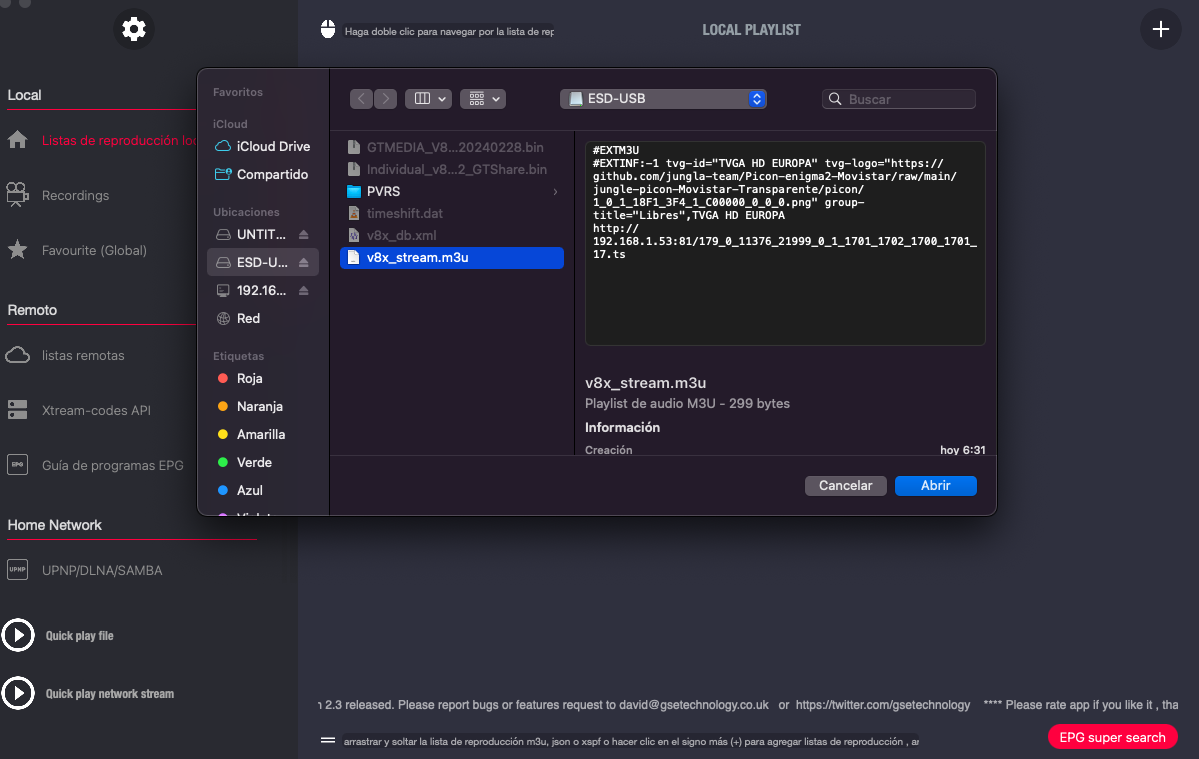Open the settings gear icon
This screenshot has width=1199, height=759.
click(133, 29)
